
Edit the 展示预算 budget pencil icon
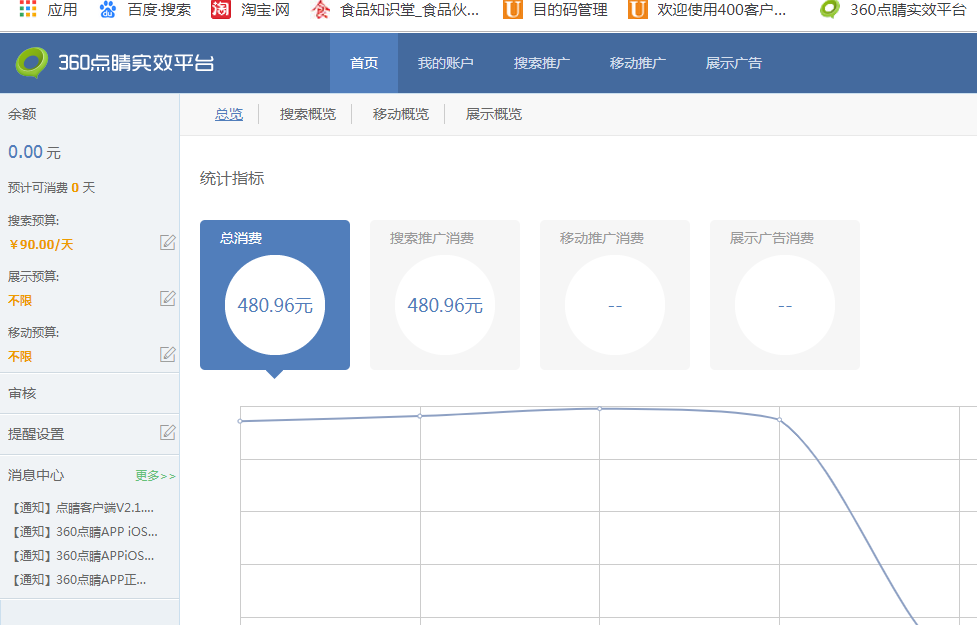coord(168,298)
